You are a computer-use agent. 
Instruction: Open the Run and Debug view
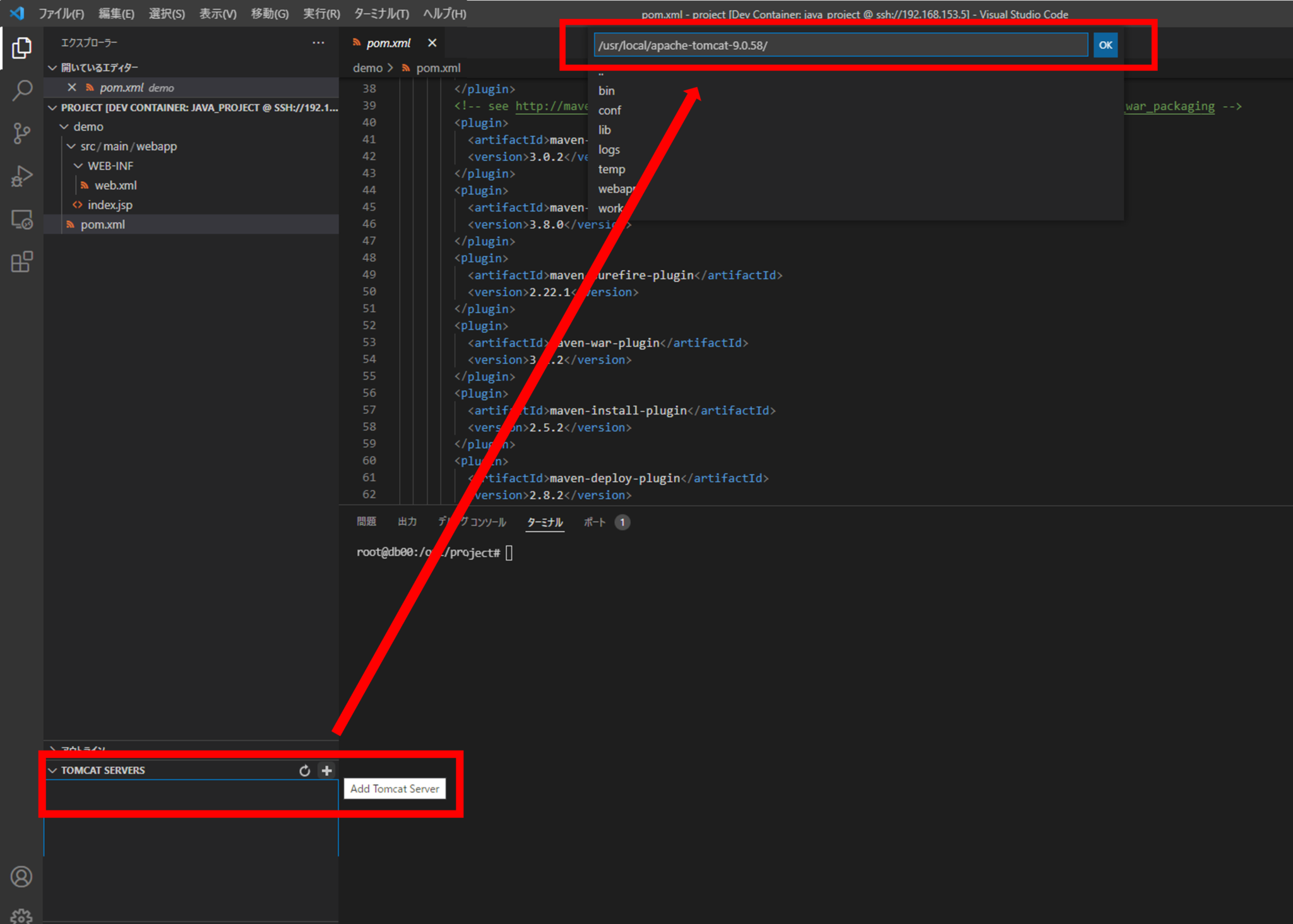pos(22,177)
